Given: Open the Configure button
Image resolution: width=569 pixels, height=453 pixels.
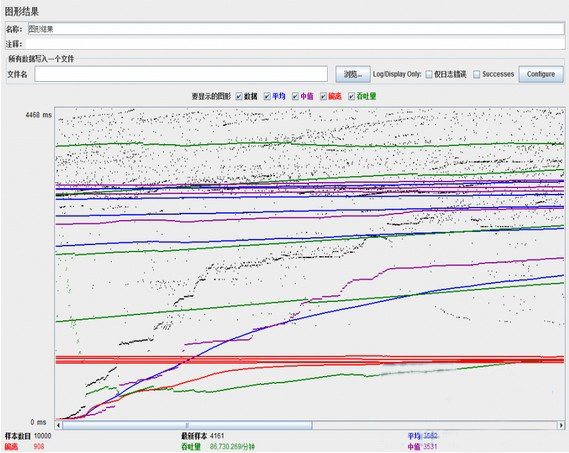Looking at the screenshot, I should click(x=541, y=74).
